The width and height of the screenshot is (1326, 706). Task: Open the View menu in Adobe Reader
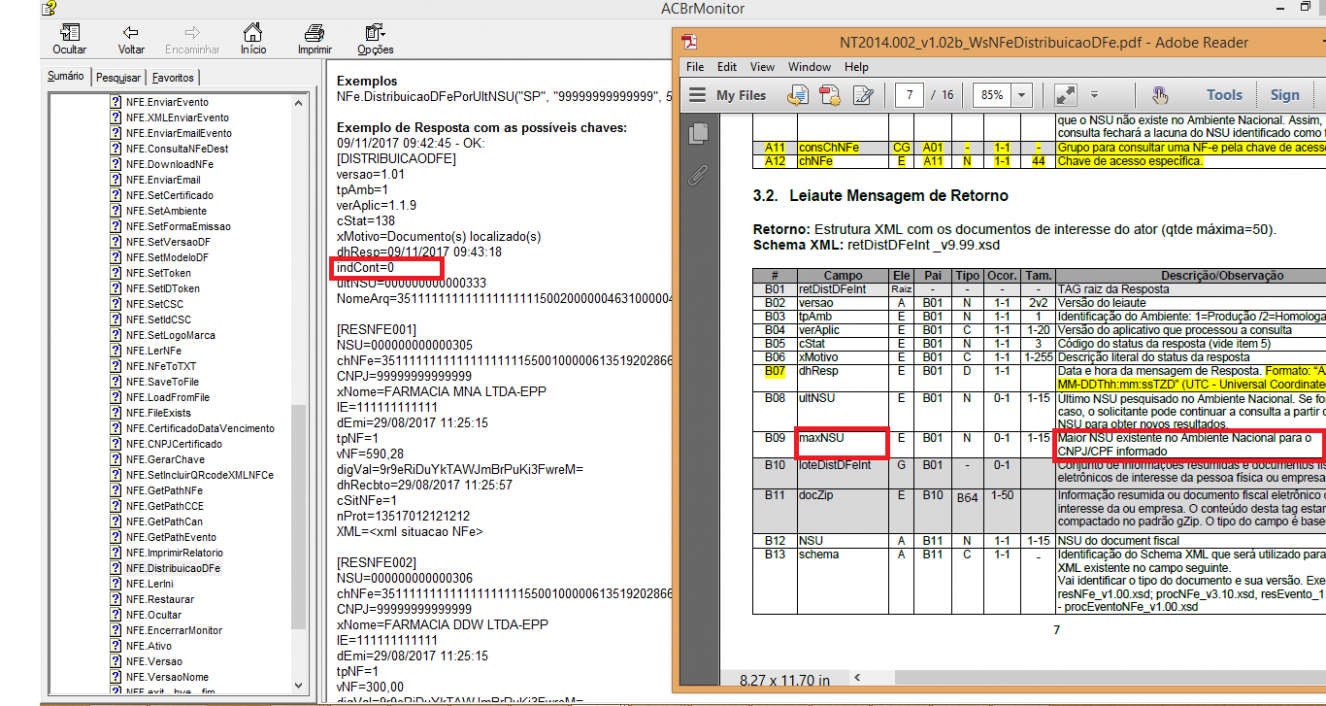click(x=762, y=67)
